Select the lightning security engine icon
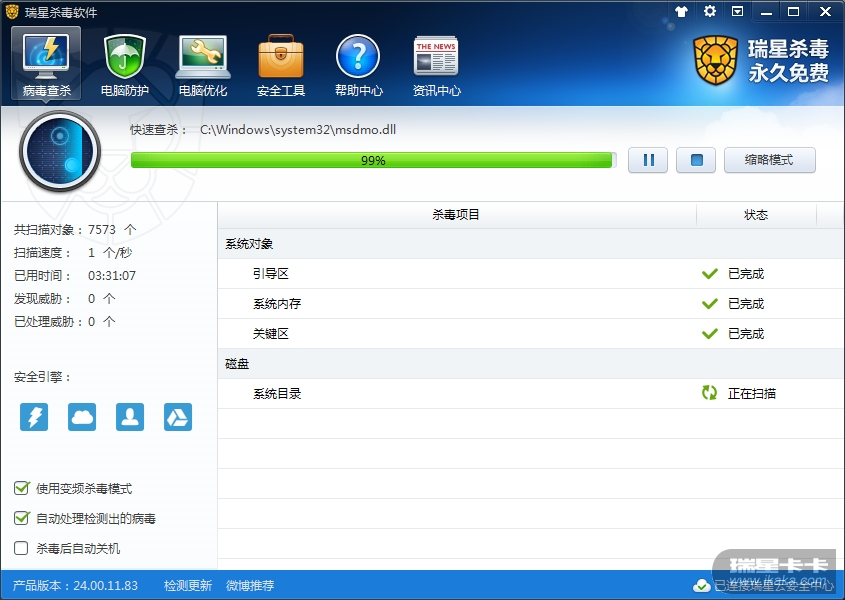Image resolution: width=845 pixels, height=600 pixels. pos(34,417)
